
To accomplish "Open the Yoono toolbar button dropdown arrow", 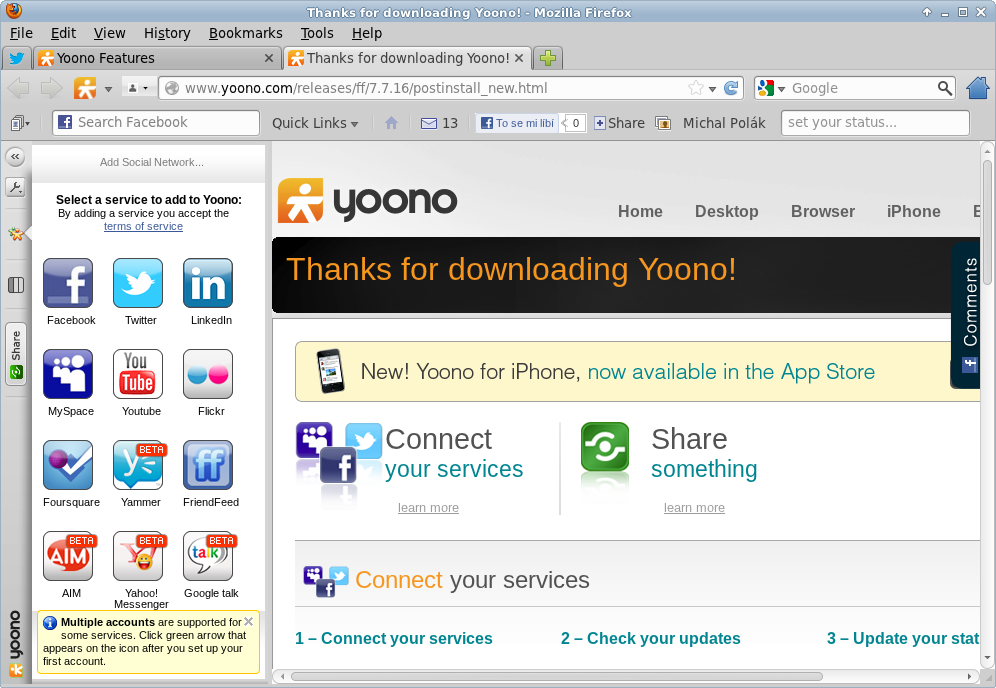I will click(x=108, y=89).
